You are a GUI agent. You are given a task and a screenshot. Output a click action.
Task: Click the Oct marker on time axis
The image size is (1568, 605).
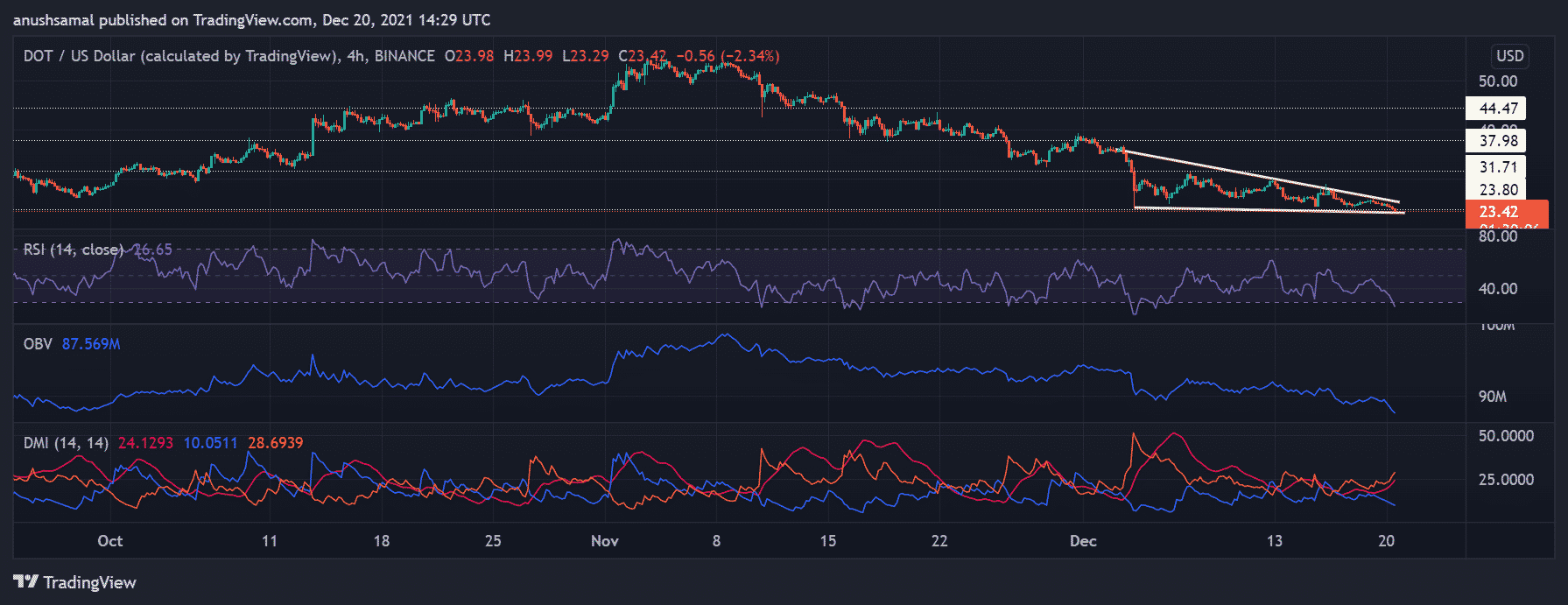click(x=110, y=541)
